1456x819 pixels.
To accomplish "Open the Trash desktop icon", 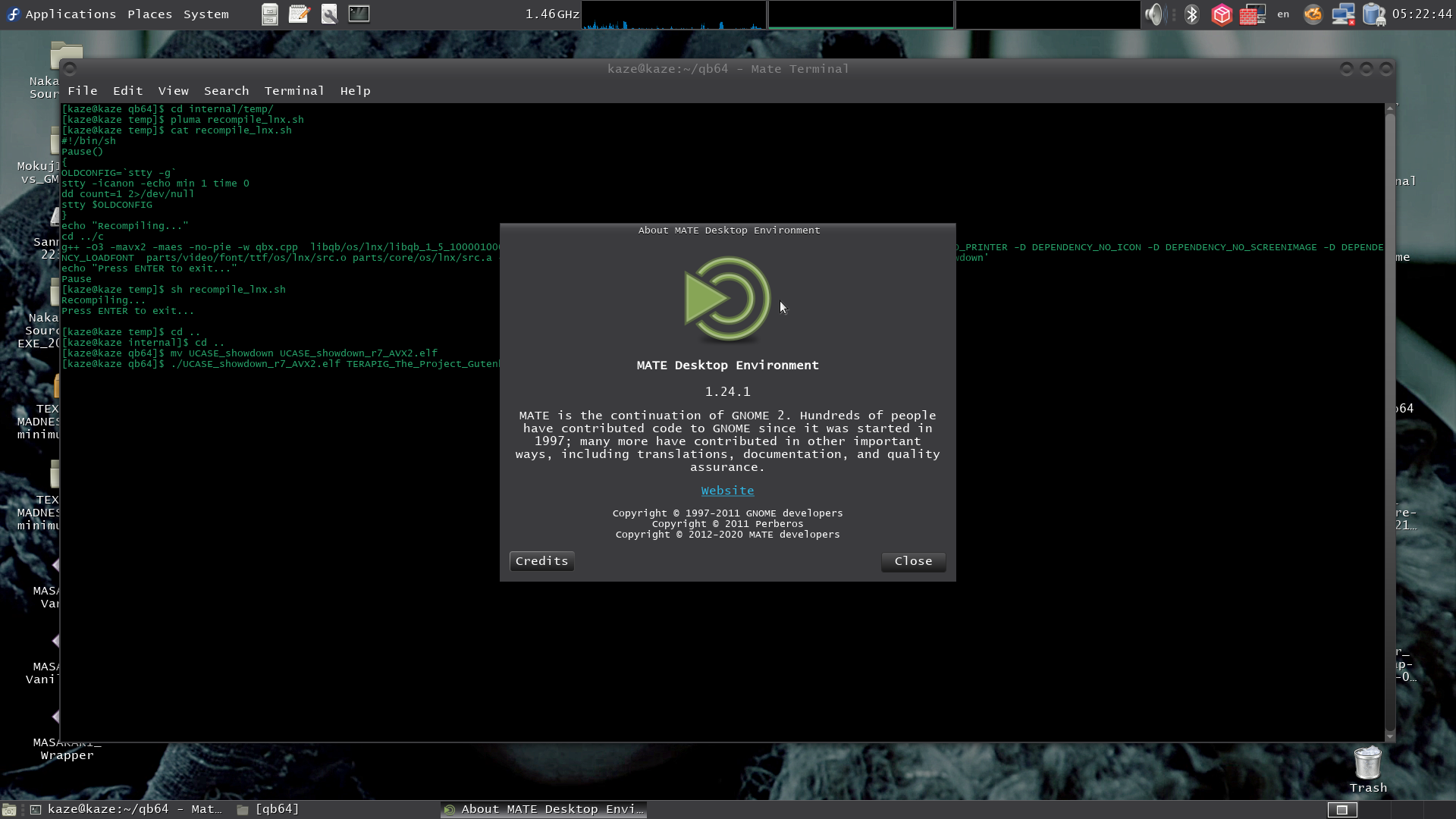I will (1368, 770).
